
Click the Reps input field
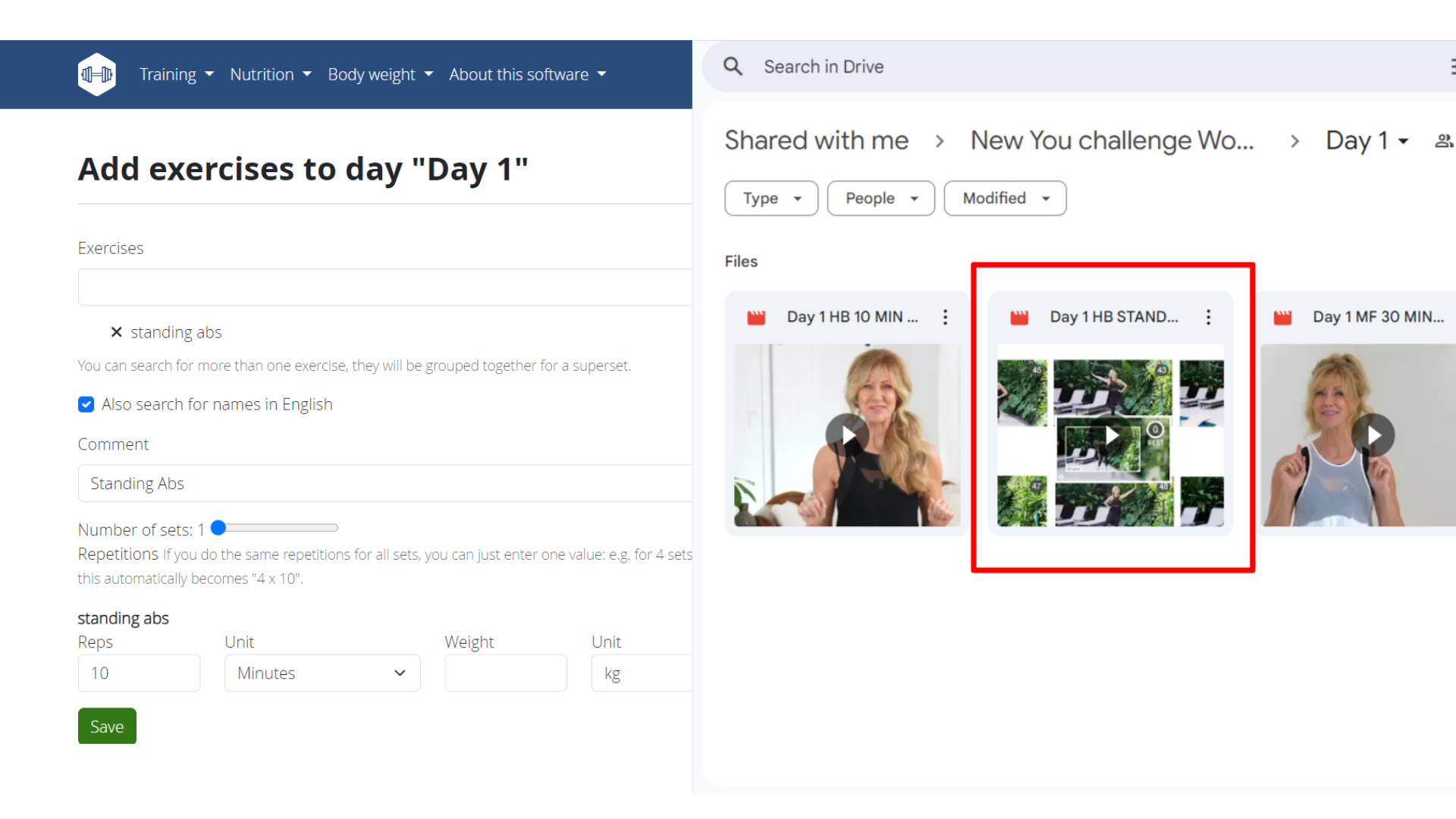tap(139, 673)
